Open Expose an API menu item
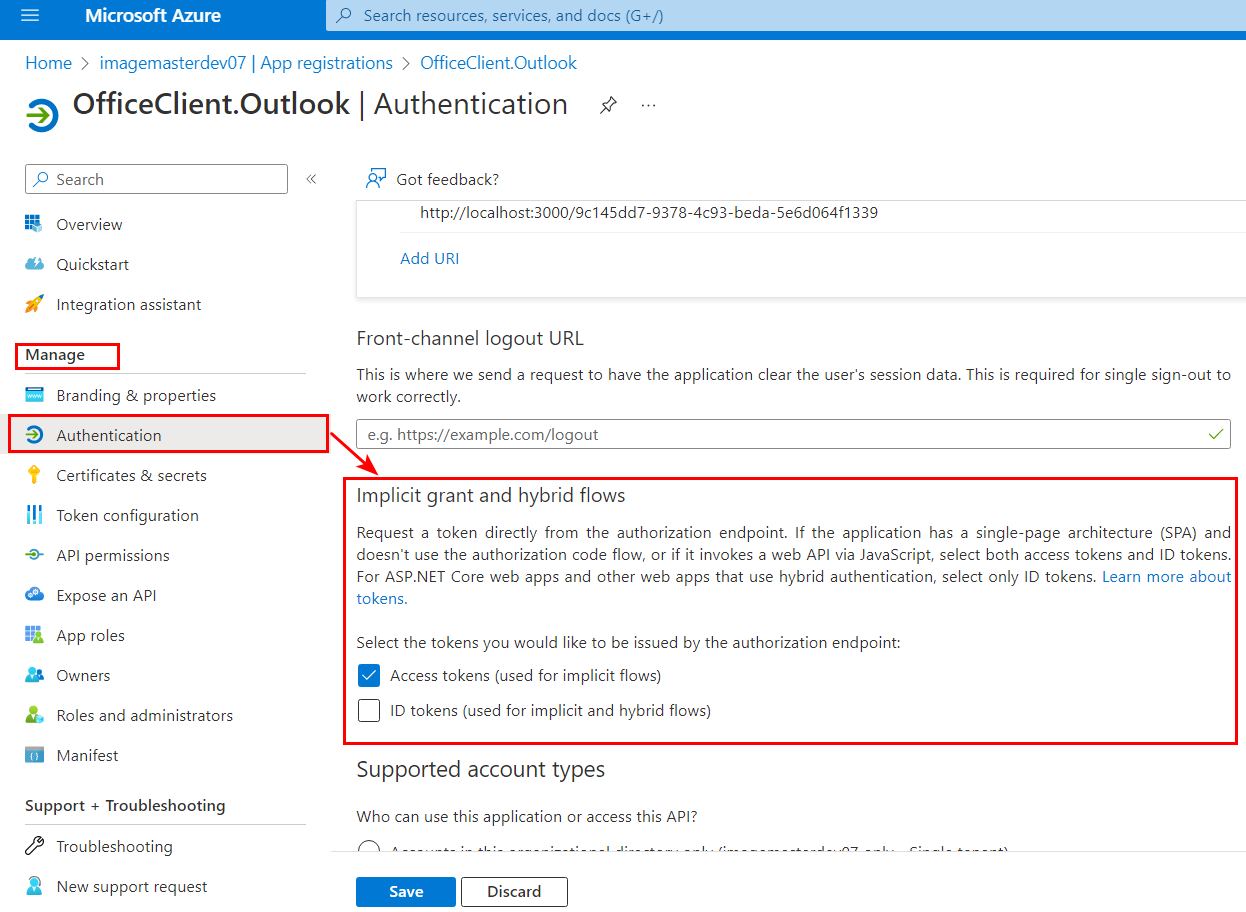1246x912 pixels. pyautogui.click(x=106, y=595)
